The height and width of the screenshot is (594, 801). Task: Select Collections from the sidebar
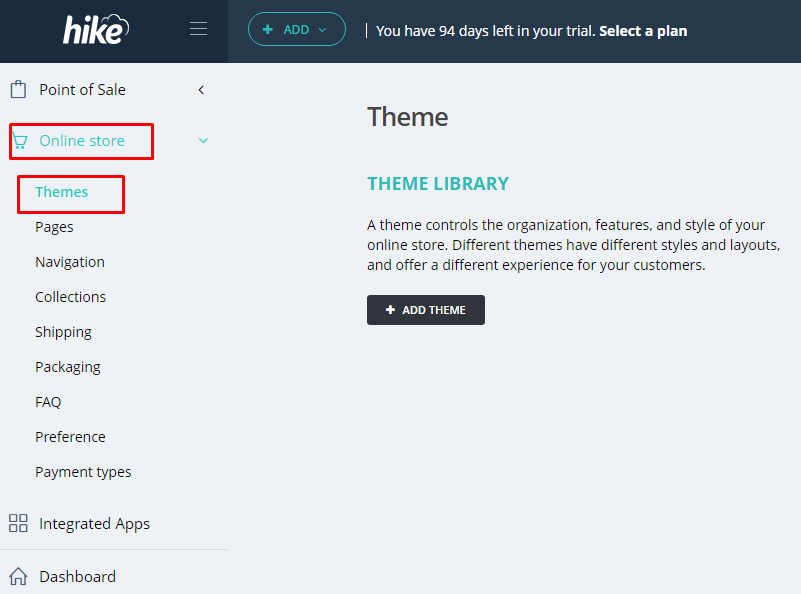click(x=70, y=297)
